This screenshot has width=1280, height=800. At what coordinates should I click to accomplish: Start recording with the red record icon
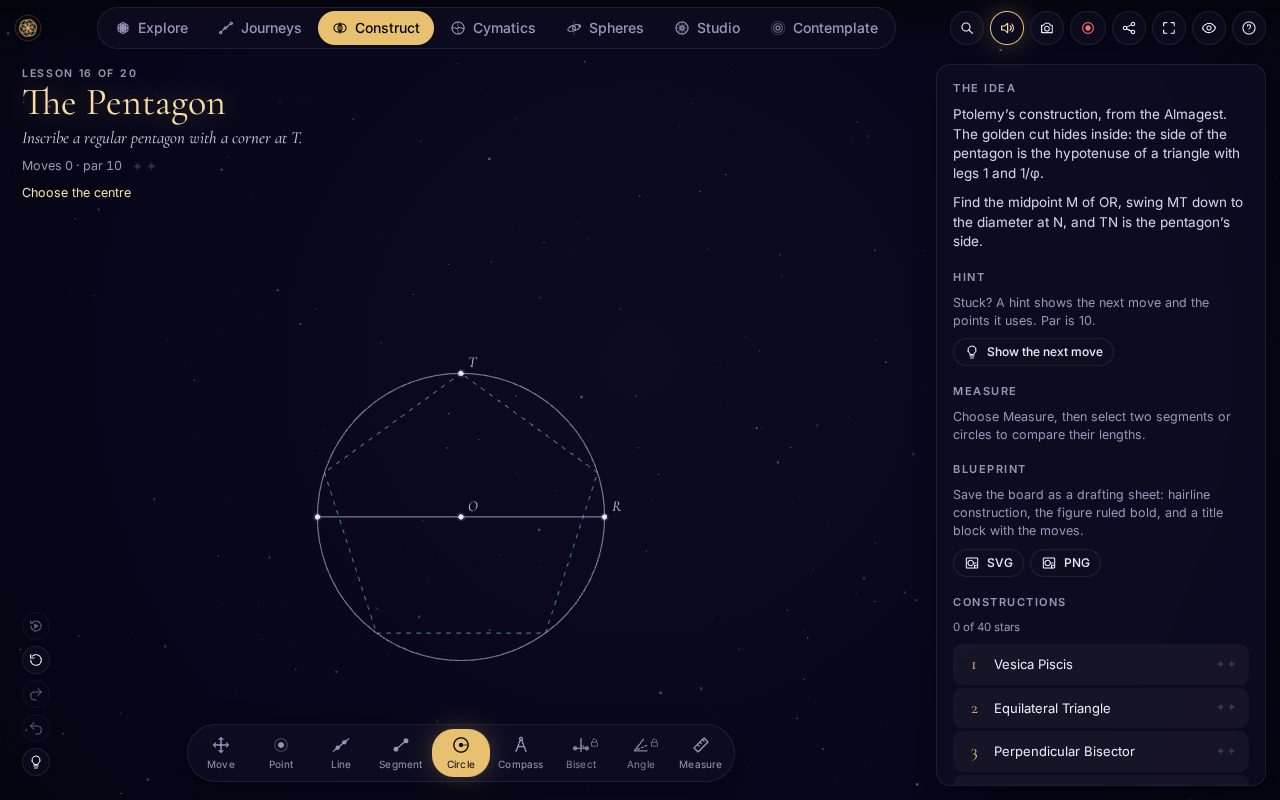[x=1088, y=28]
